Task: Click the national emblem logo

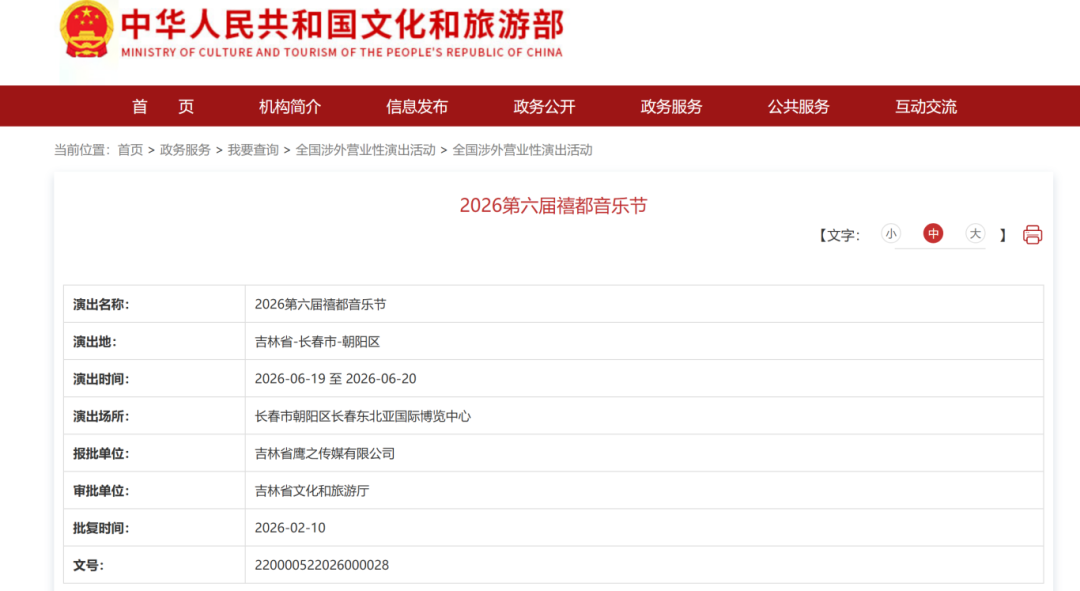Action: 87,29
